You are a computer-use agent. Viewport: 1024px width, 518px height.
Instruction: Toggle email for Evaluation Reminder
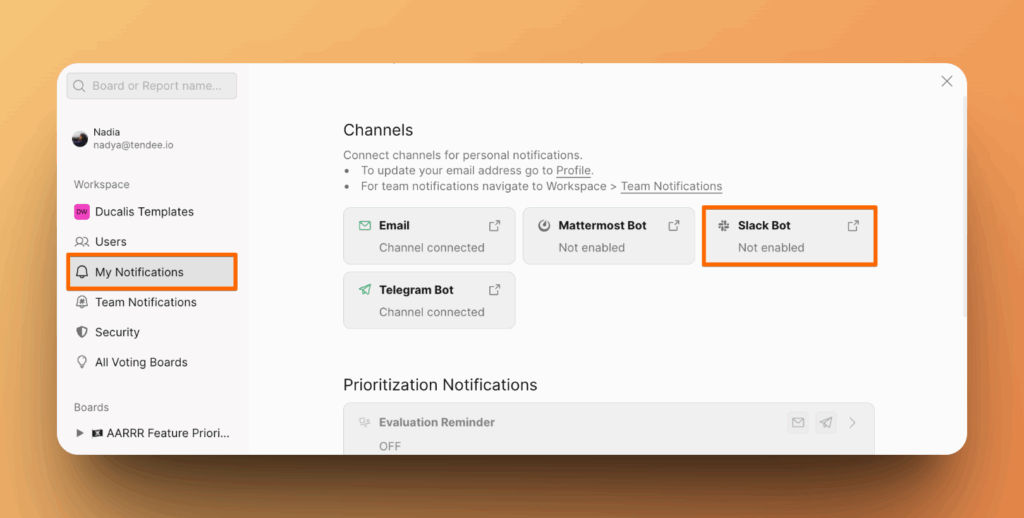(x=798, y=423)
